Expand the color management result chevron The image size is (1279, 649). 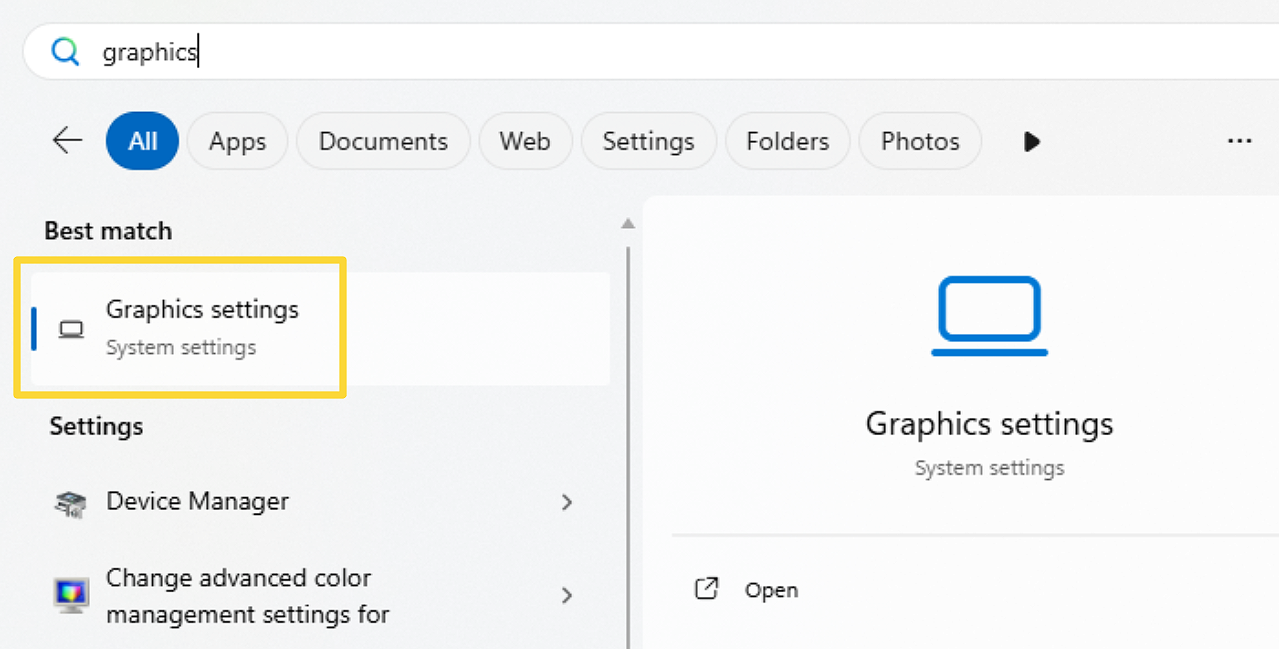pyautogui.click(x=567, y=595)
